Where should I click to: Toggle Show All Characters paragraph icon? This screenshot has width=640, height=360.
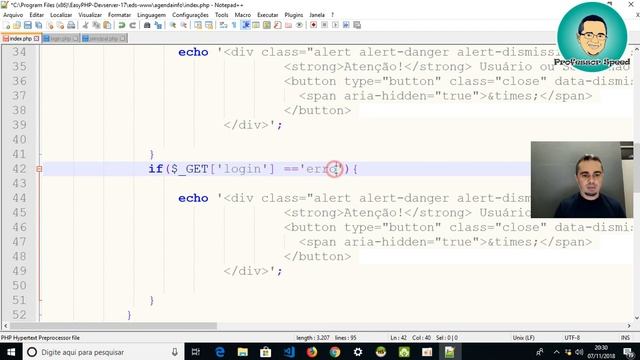point(233,25)
